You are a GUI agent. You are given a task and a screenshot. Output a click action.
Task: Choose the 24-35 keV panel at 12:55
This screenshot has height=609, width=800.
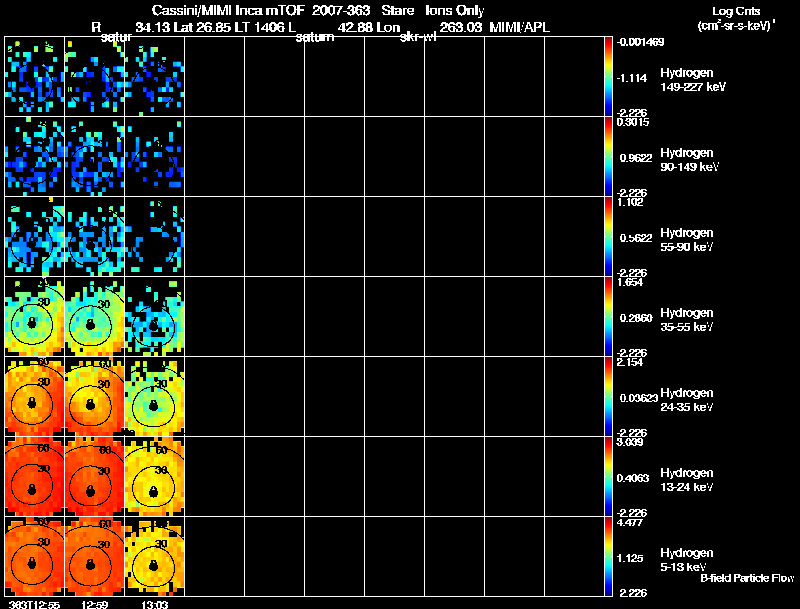click(x=35, y=397)
